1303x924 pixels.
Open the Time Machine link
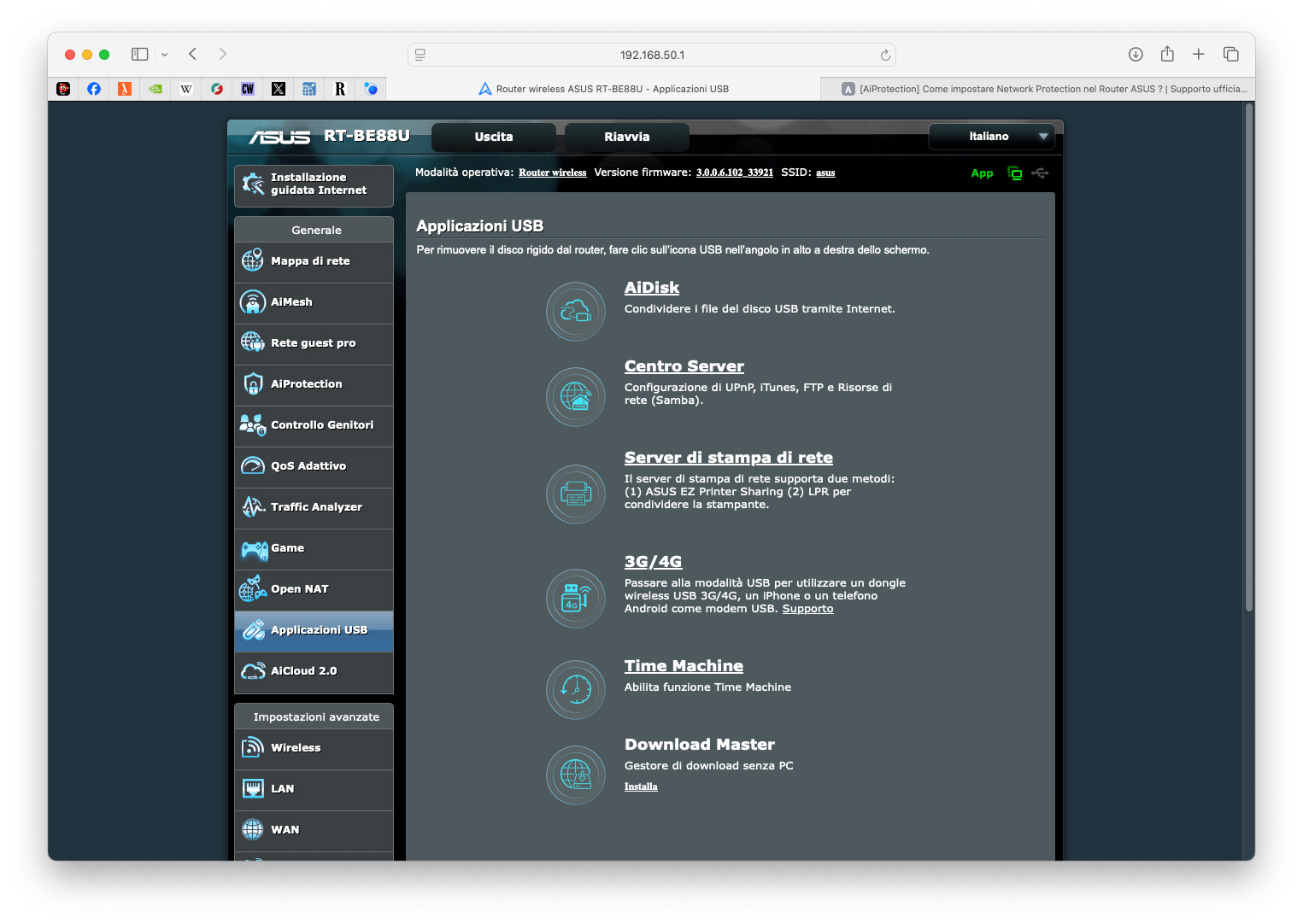(684, 666)
